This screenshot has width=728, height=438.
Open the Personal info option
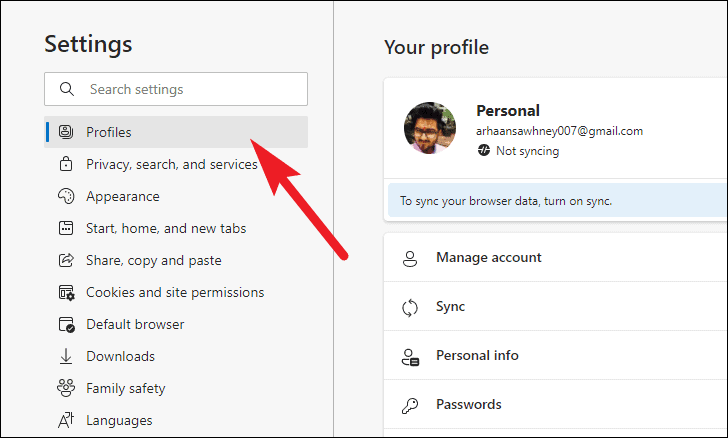556,355
